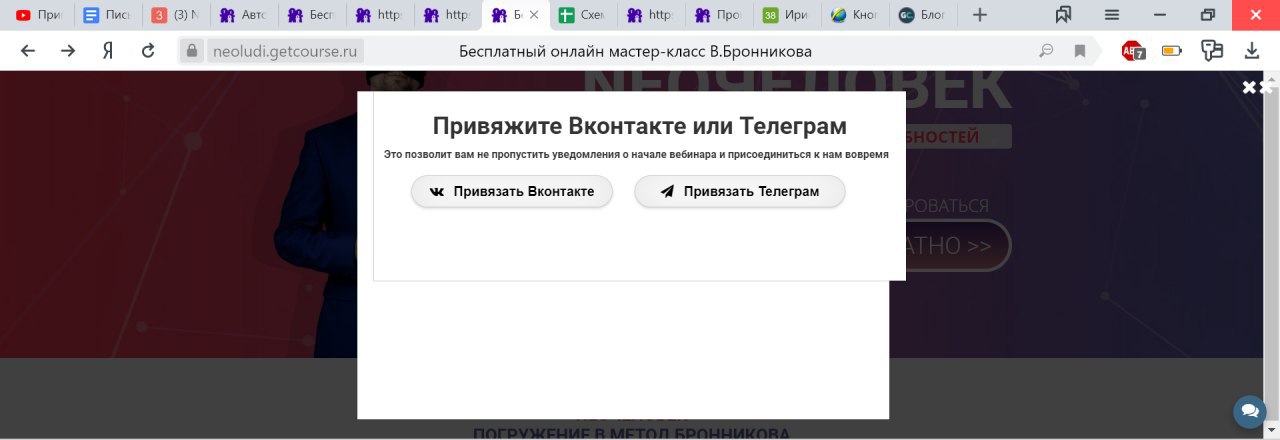The width and height of the screenshot is (1280, 440).
Task: Reload the page with the refresh icon
Action: (x=148, y=51)
